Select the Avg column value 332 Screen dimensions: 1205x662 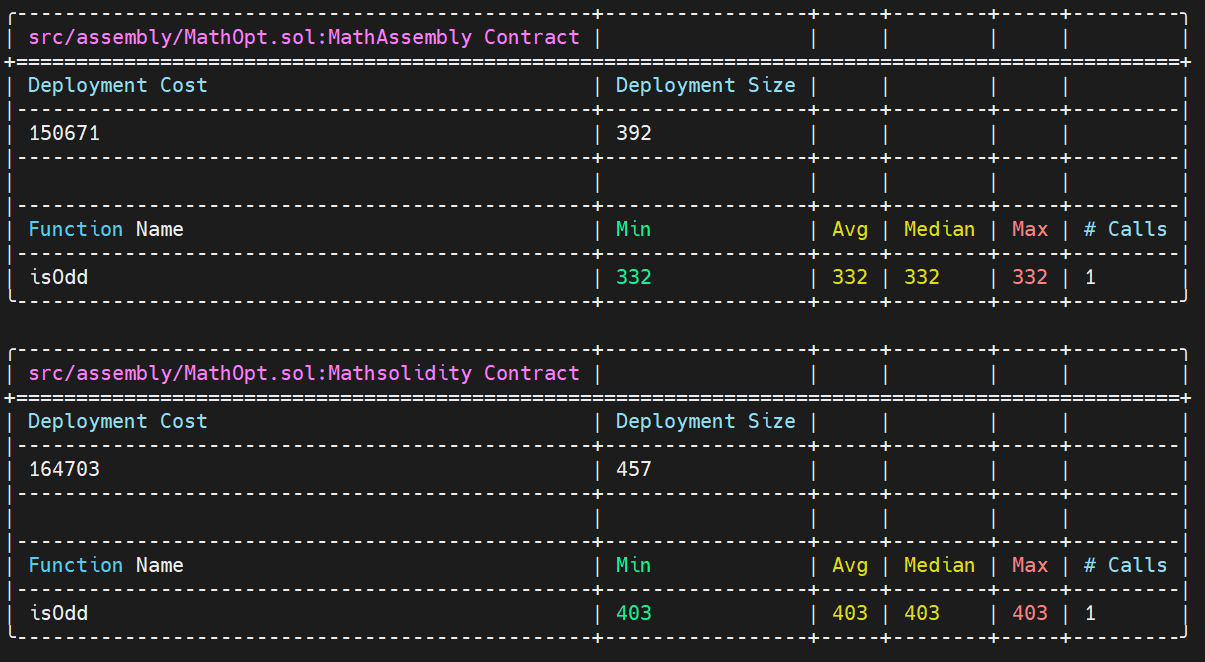click(x=850, y=277)
